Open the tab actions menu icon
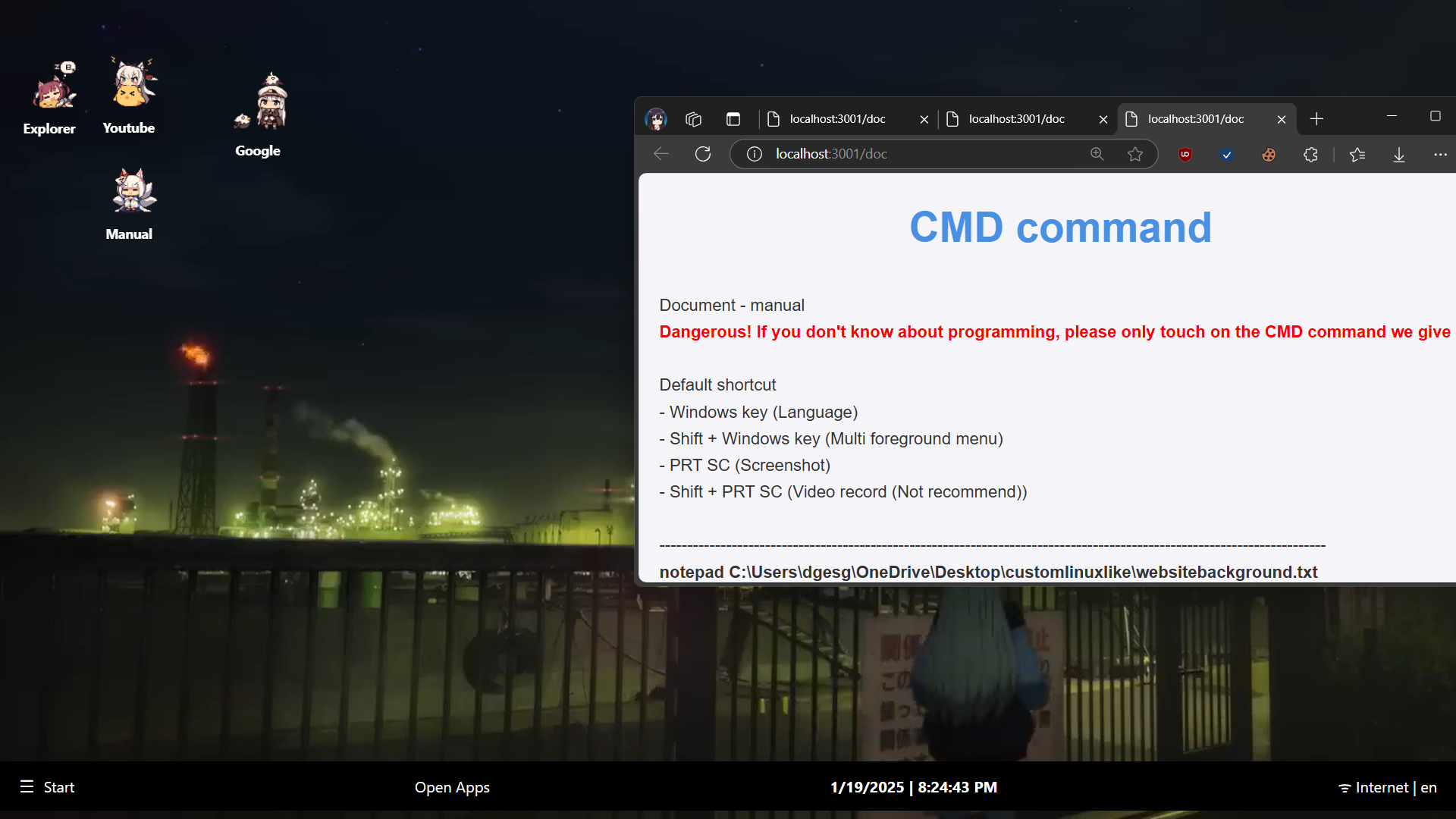Image resolution: width=1456 pixels, height=819 pixels. tap(733, 119)
